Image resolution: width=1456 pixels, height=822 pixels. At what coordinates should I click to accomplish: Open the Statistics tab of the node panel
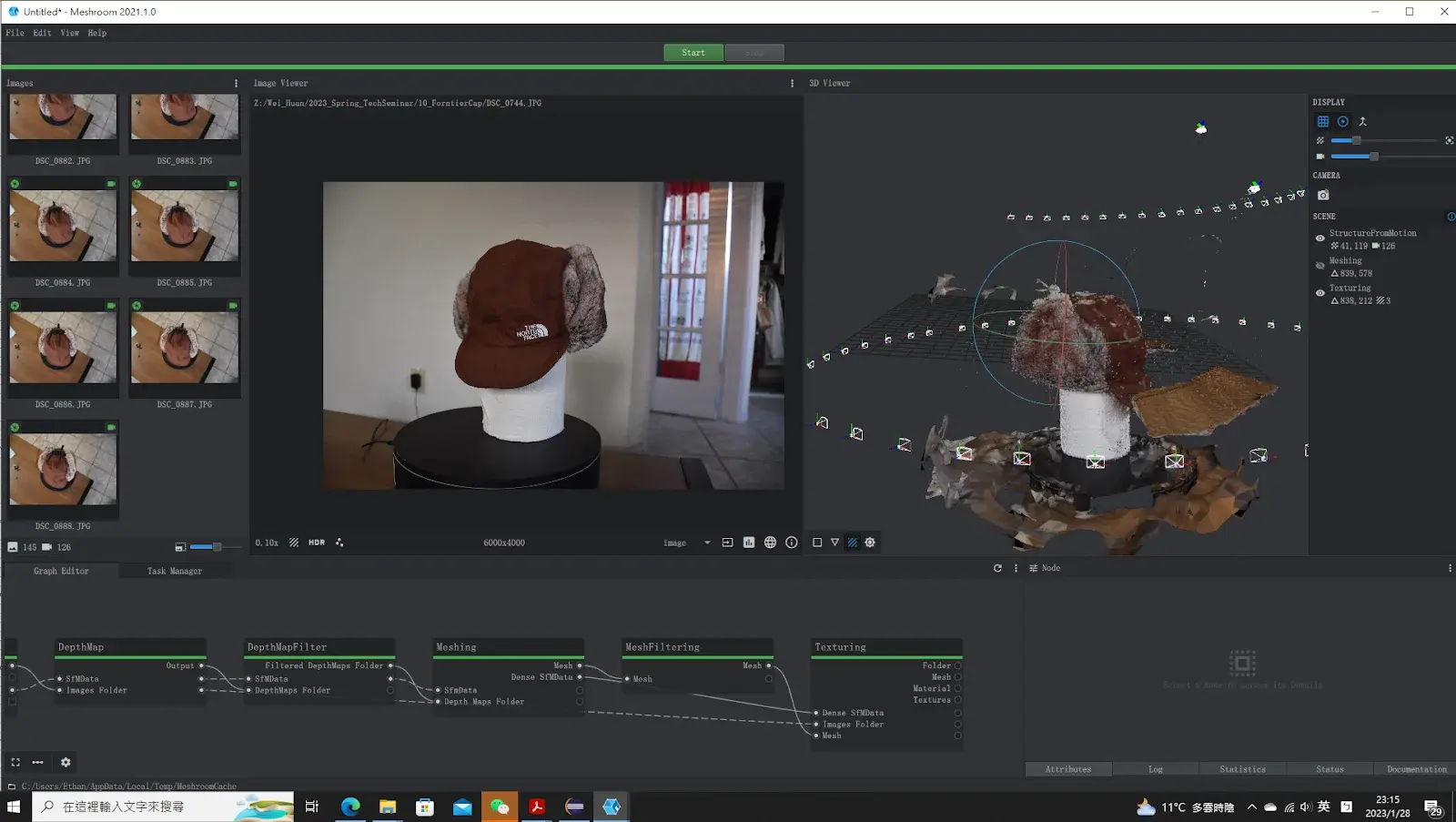pyautogui.click(x=1242, y=769)
